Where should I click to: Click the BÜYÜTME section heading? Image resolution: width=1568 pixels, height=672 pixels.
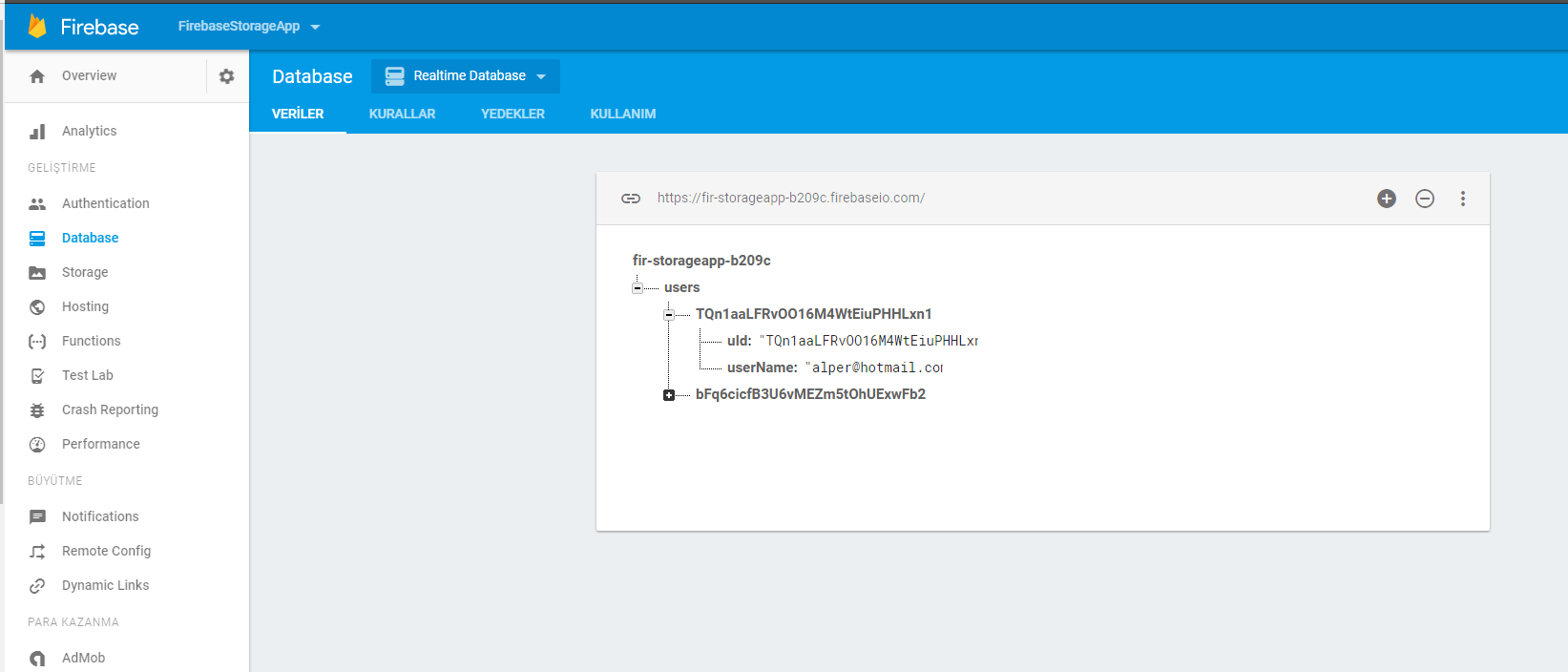tap(55, 481)
